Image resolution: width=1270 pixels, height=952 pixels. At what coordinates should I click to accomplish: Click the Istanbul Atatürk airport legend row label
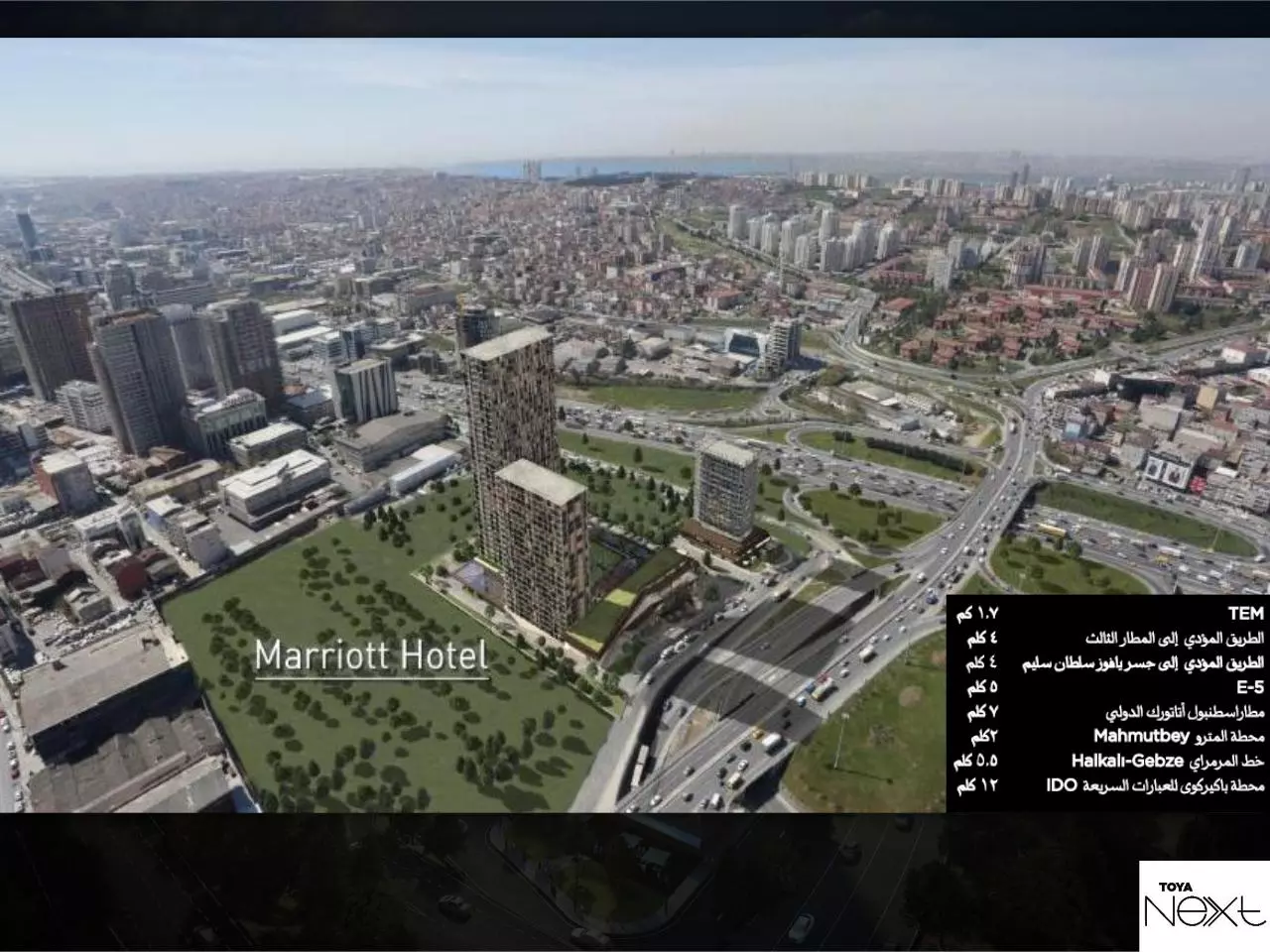[x=1186, y=712]
